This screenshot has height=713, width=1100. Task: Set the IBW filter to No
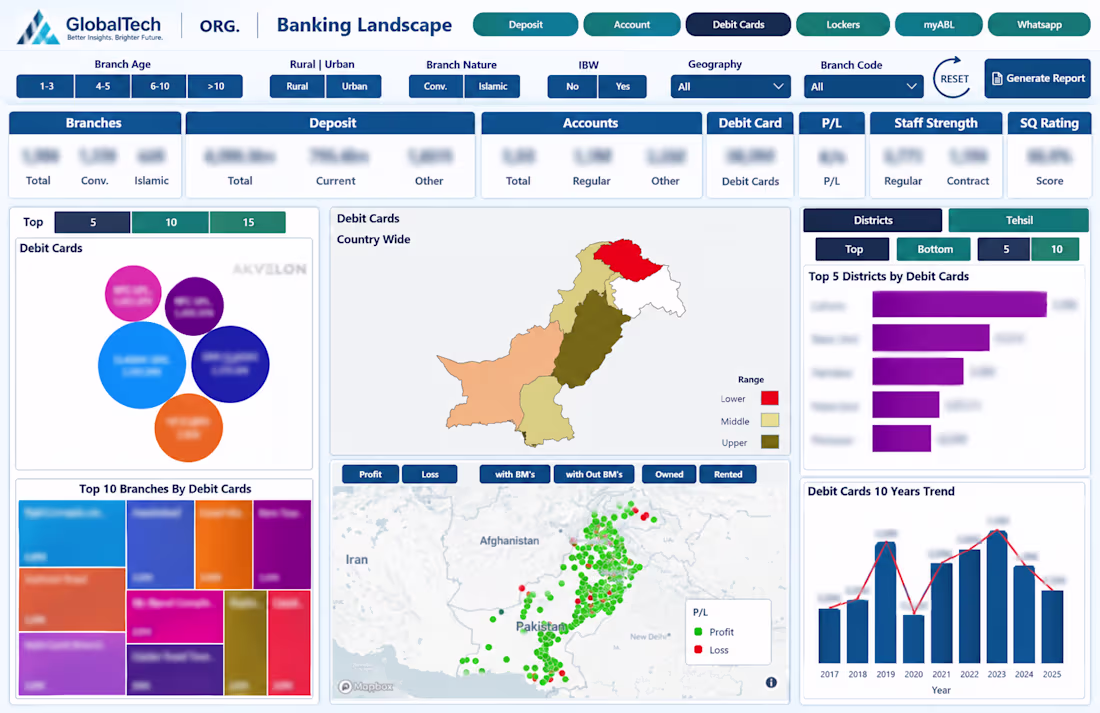tap(572, 86)
